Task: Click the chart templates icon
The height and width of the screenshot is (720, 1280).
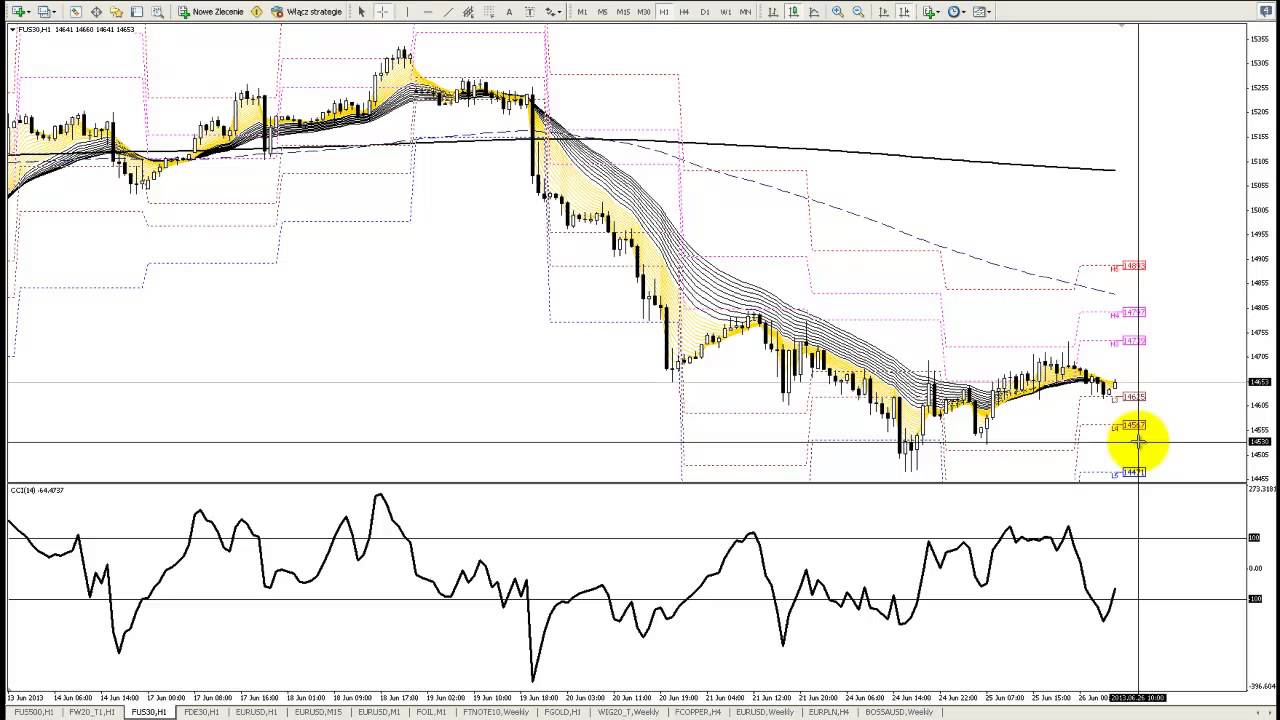Action: coord(979,12)
